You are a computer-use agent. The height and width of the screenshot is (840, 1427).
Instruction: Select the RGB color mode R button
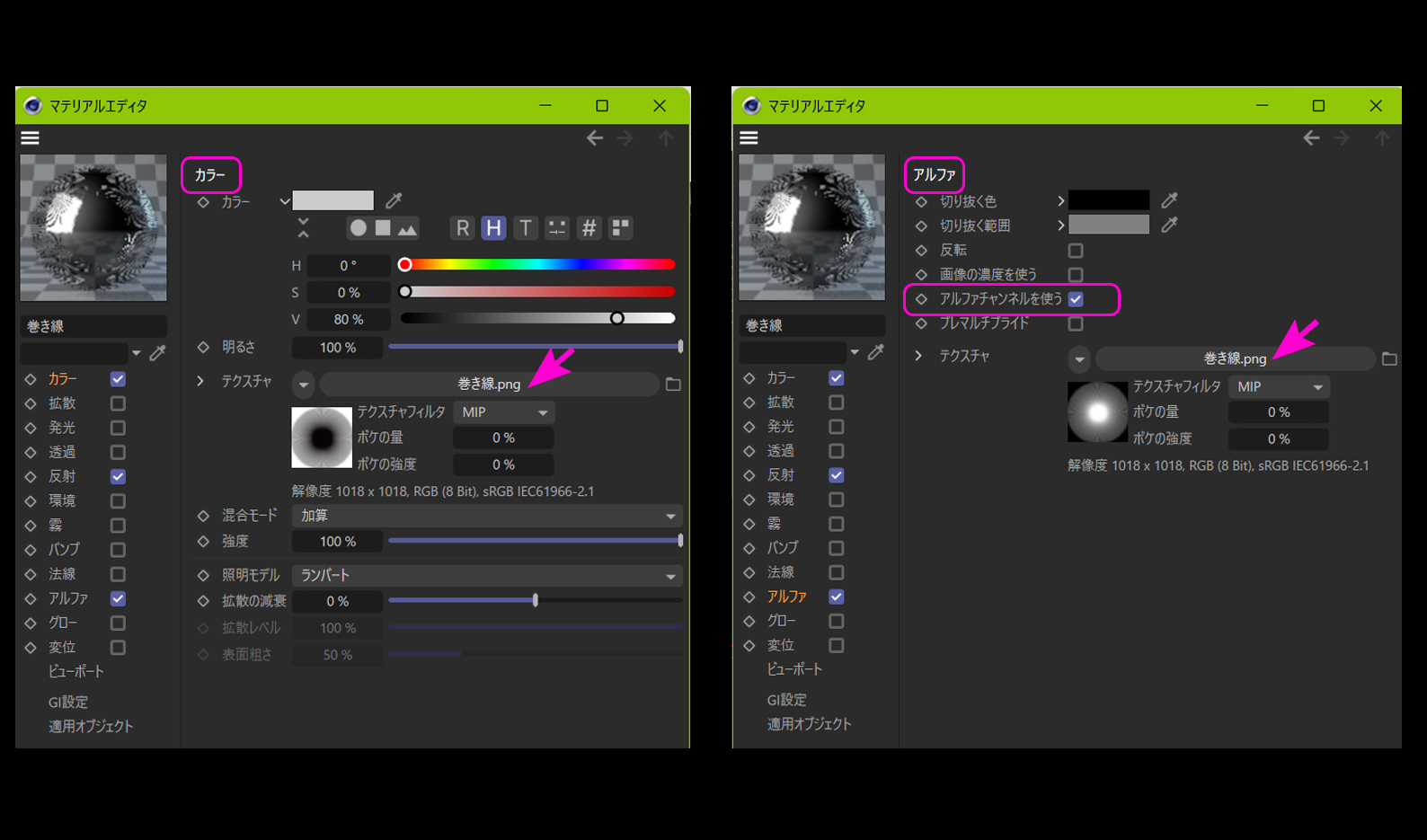tap(462, 228)
